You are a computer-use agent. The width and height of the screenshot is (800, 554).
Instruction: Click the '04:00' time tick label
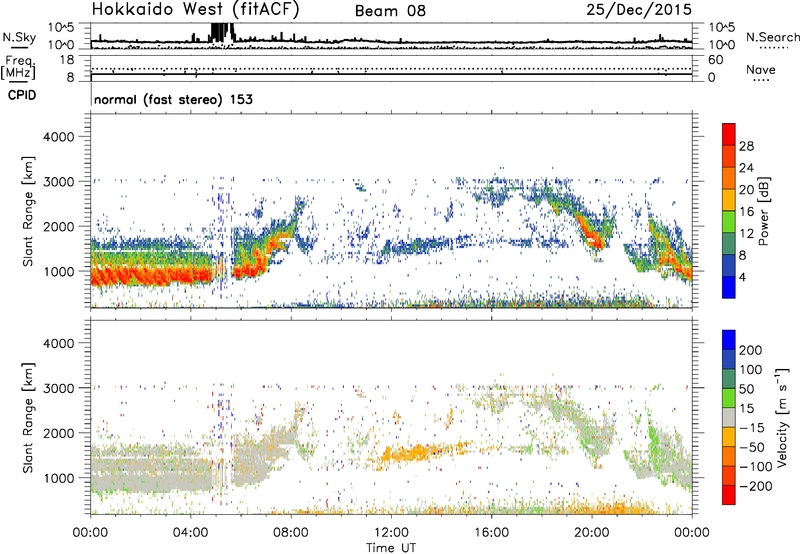pos(190,533)
